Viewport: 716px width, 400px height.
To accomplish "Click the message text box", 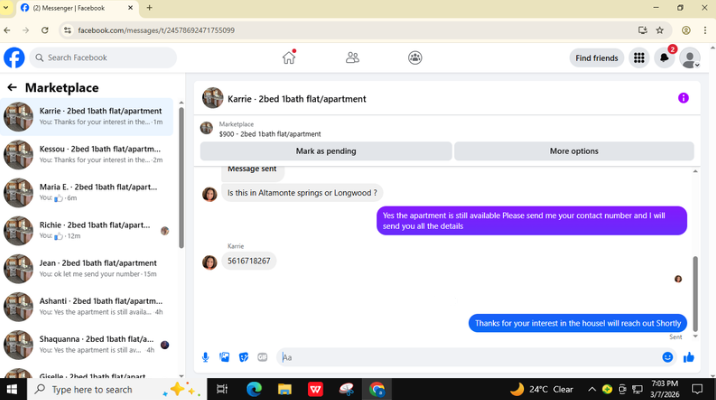I will pos(468,357).
